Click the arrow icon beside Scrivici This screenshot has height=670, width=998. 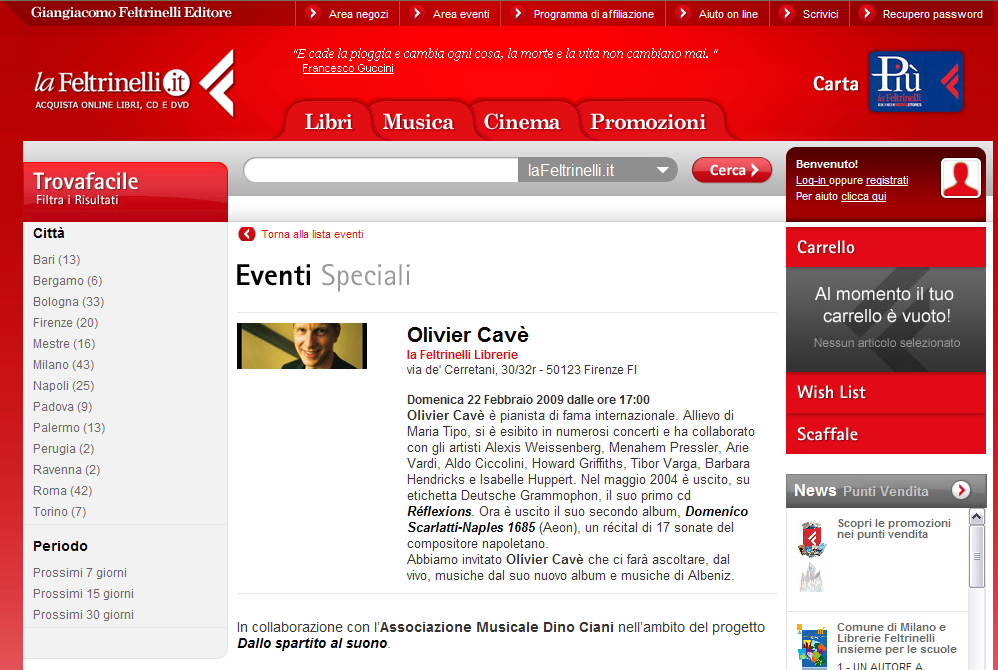click(x=787, y=13)
